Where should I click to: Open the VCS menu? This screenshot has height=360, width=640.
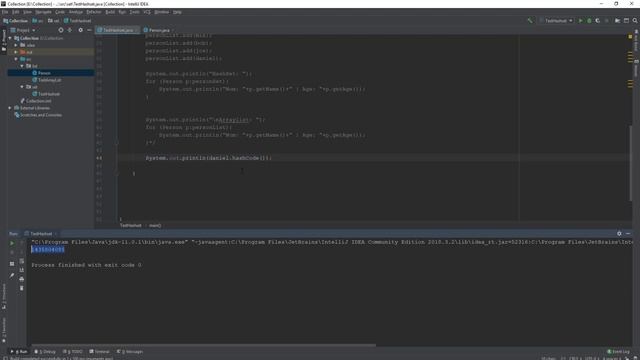click(147, 12)
